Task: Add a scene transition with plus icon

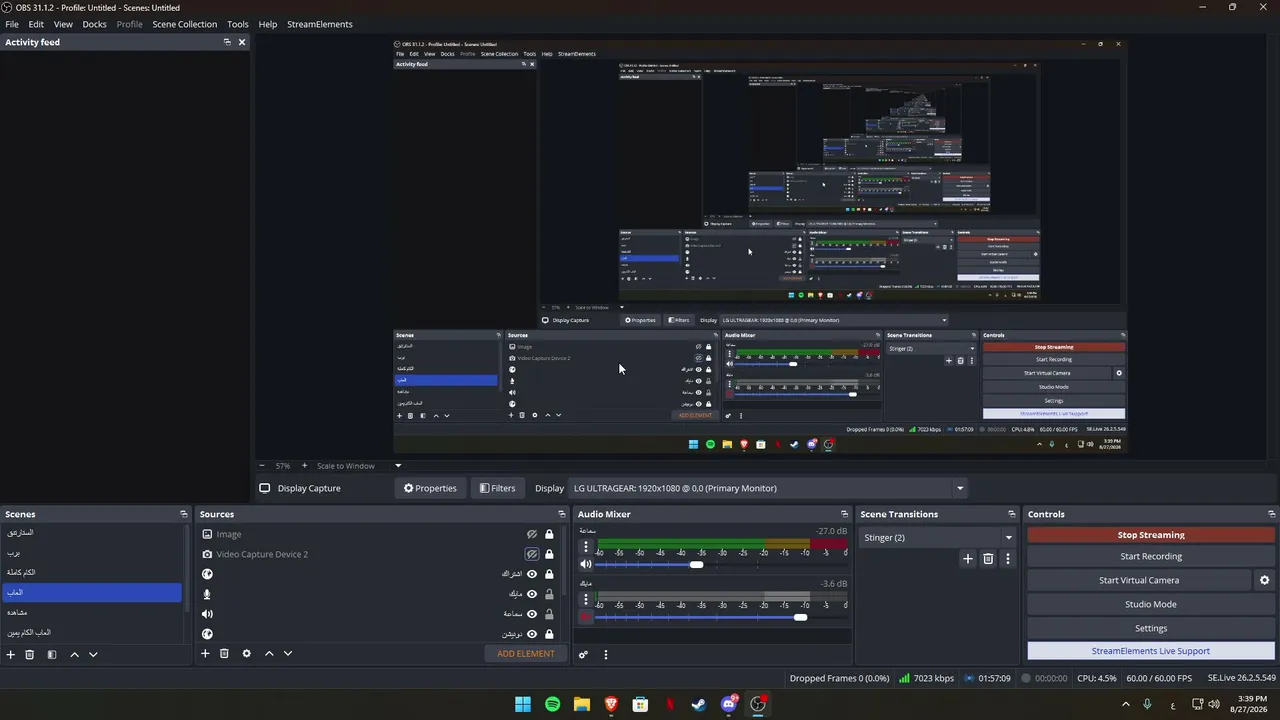Action: coord(968,559)
